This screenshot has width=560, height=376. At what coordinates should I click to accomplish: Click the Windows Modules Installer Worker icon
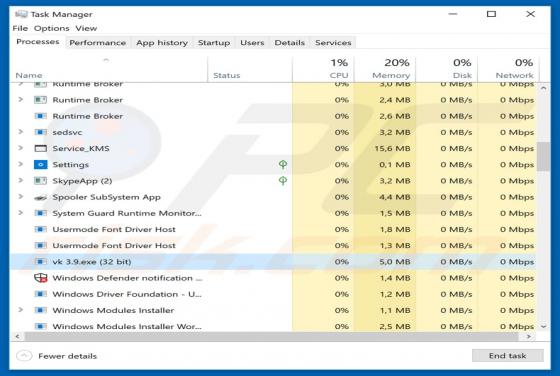(40, 326)
